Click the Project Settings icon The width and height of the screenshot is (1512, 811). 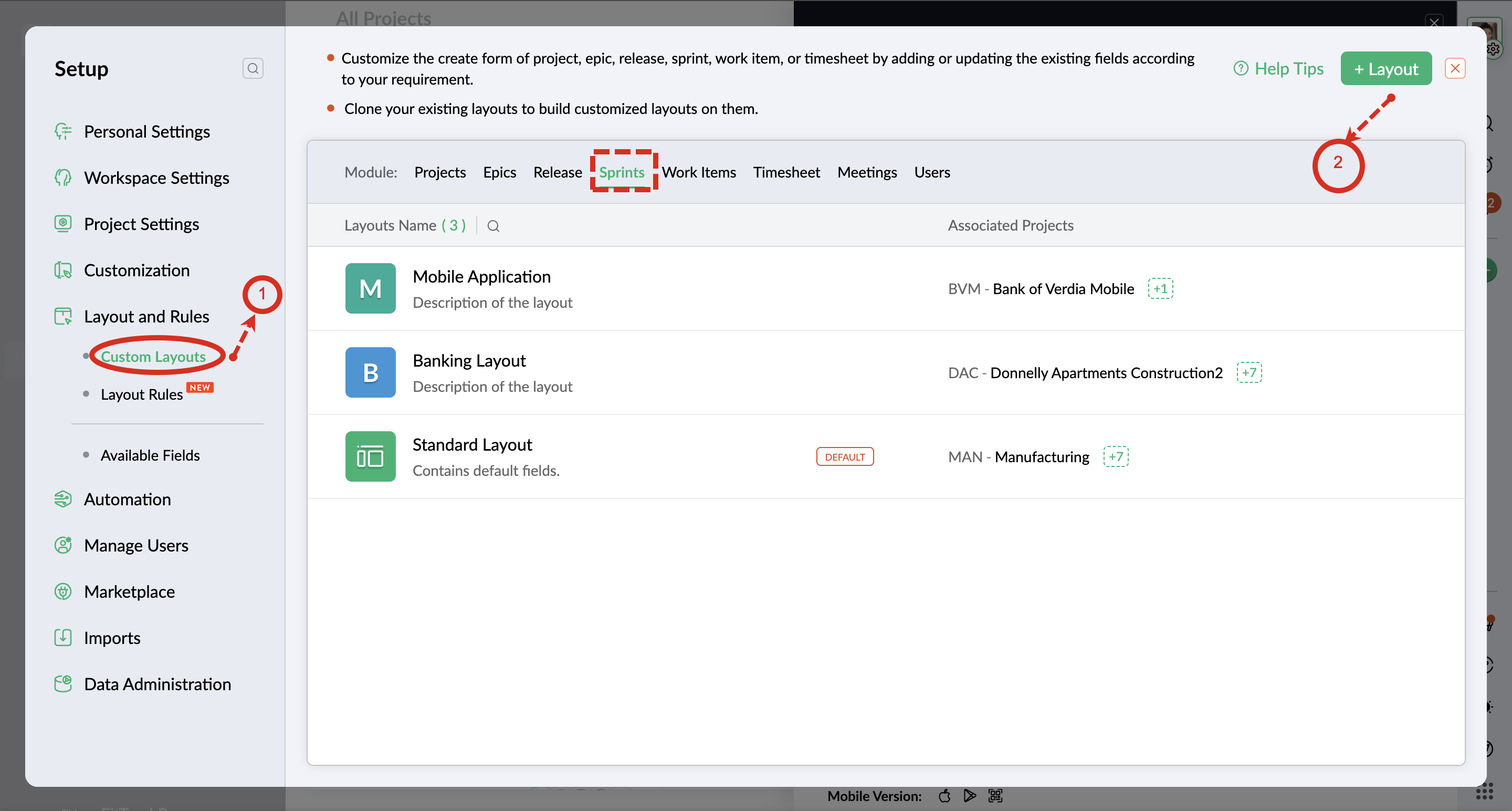click(x=63, y=224)
